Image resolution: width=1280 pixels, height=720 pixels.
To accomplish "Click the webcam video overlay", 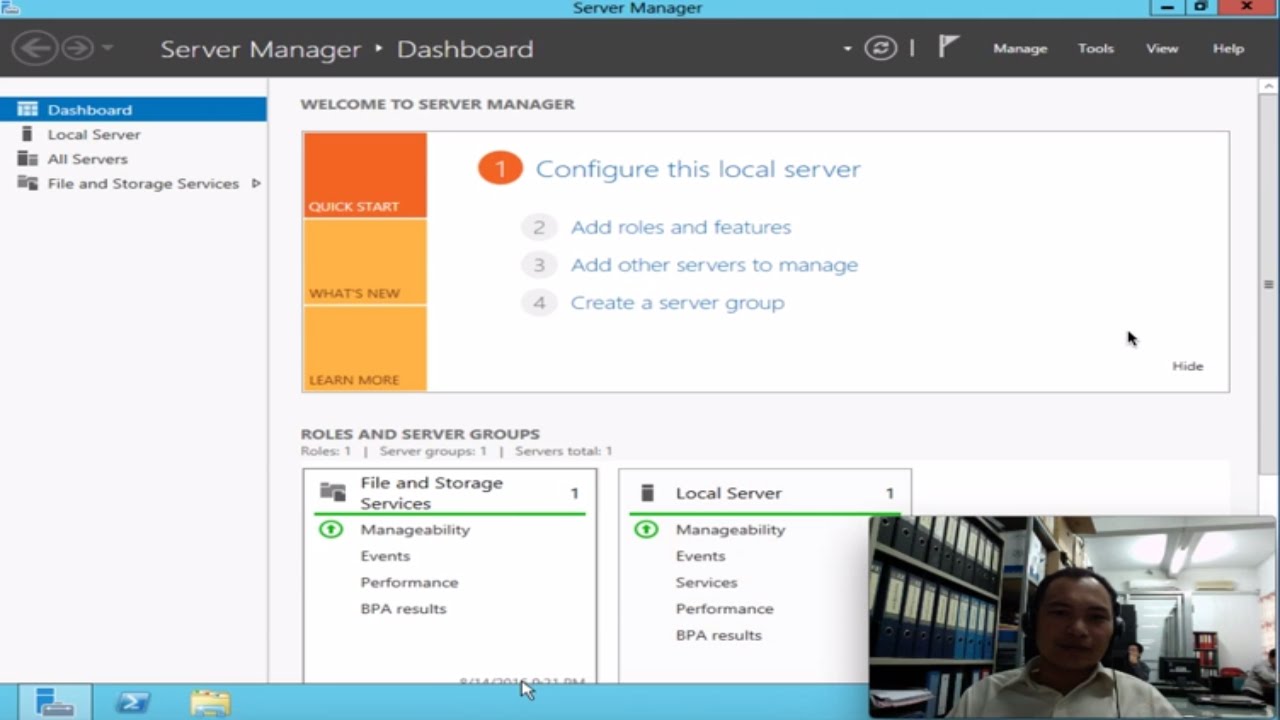I will click(x=1074, y=617).
